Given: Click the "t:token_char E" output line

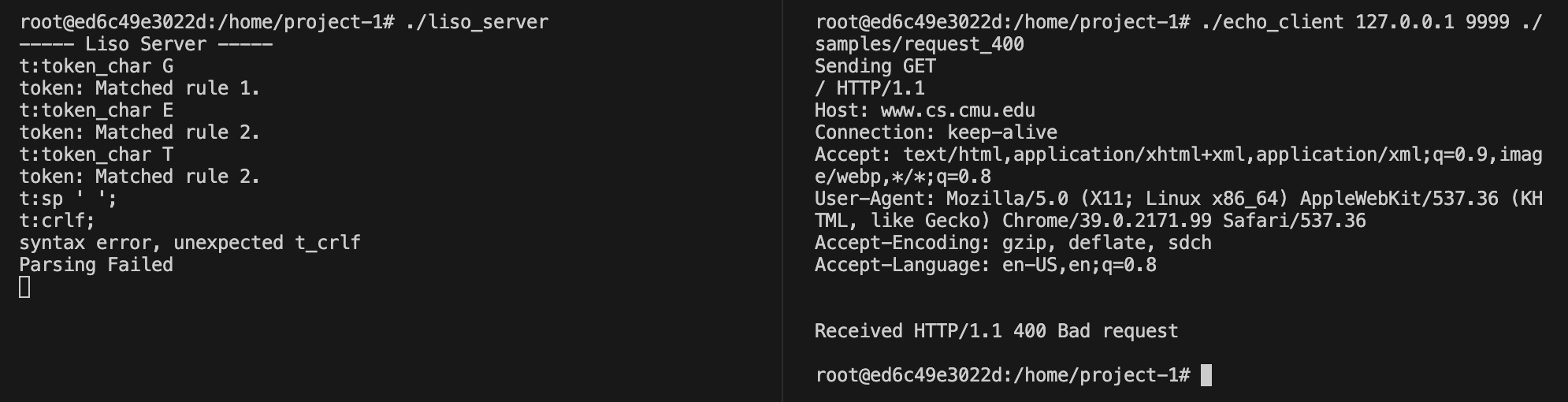Looking at the screenshot, I should (96, 110).
